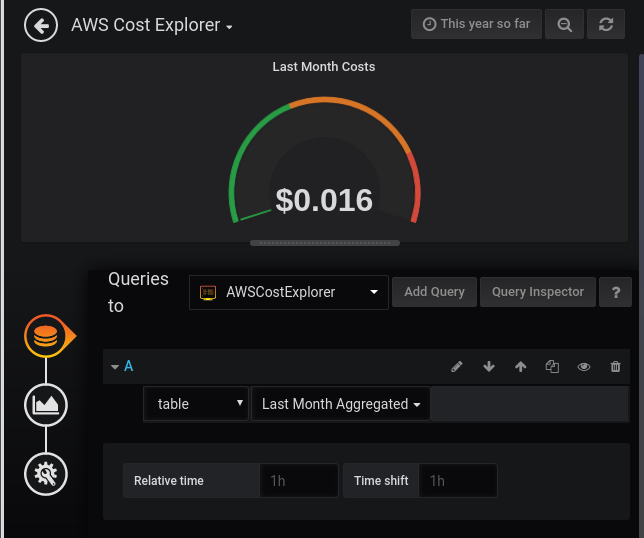Click the question mark help button
Screen dimensions: 644x538
[x=615, y=292]
